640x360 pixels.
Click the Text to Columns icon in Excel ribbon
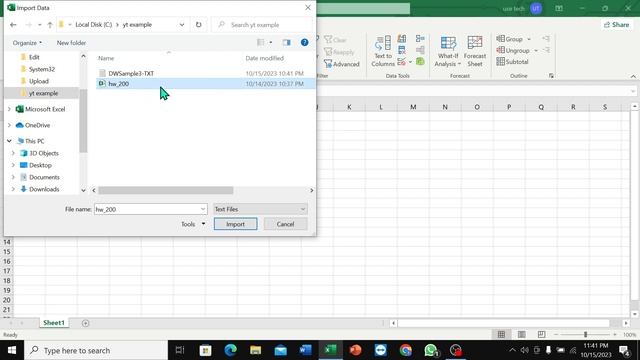[383, 51]
